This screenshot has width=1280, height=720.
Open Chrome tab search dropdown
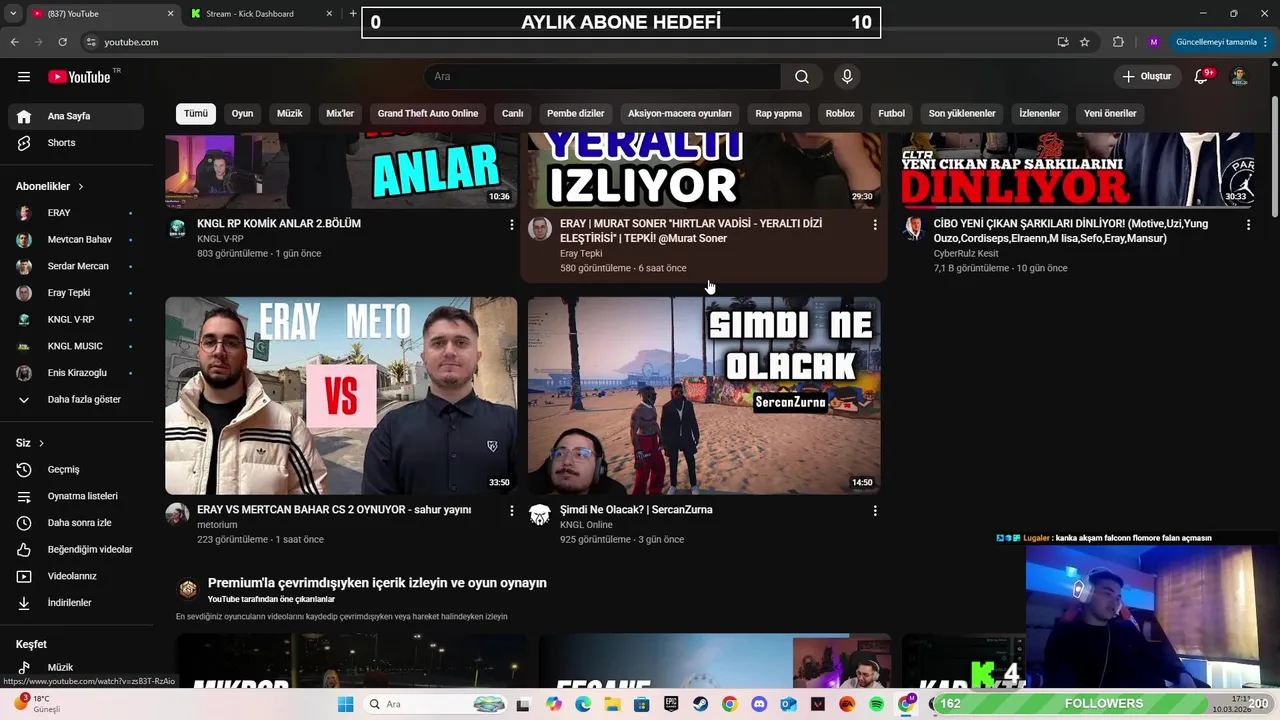tap(13, 14)
